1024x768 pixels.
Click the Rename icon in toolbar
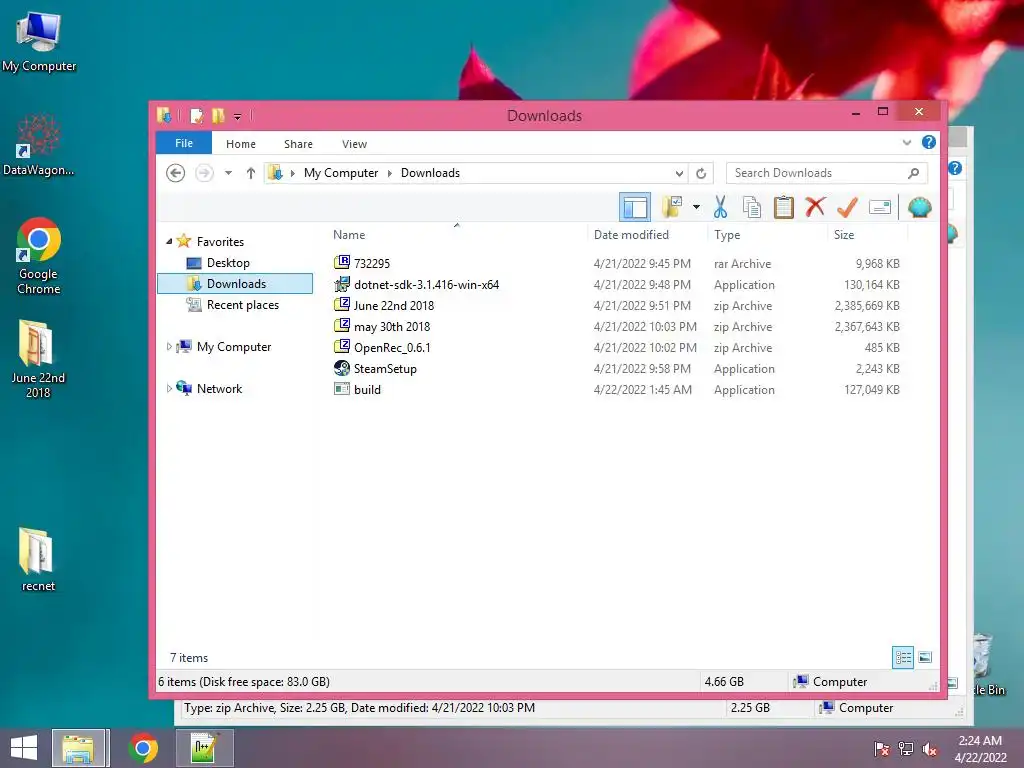tap(880, 208)
